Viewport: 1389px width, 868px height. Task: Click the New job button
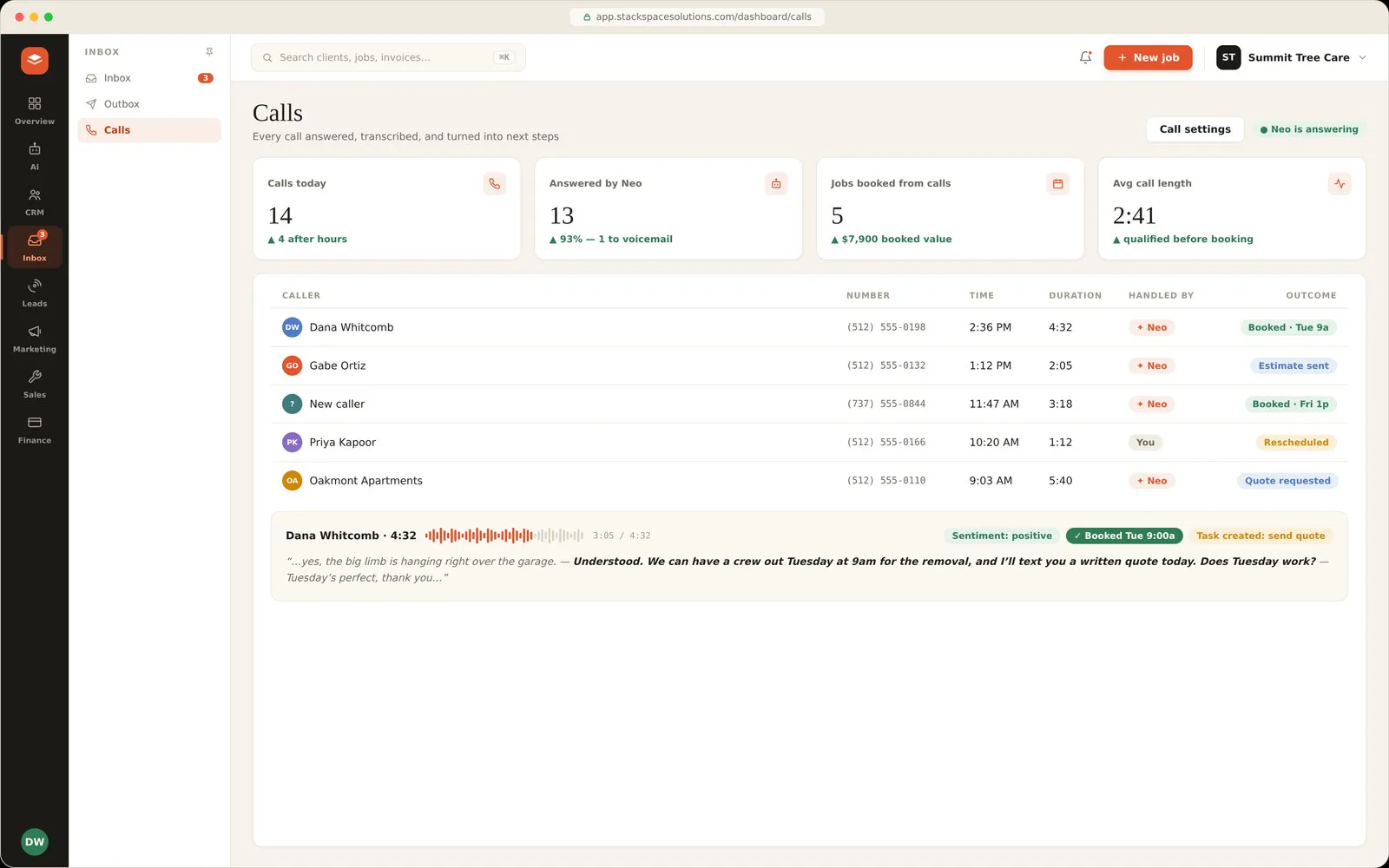coord(1148,57)
